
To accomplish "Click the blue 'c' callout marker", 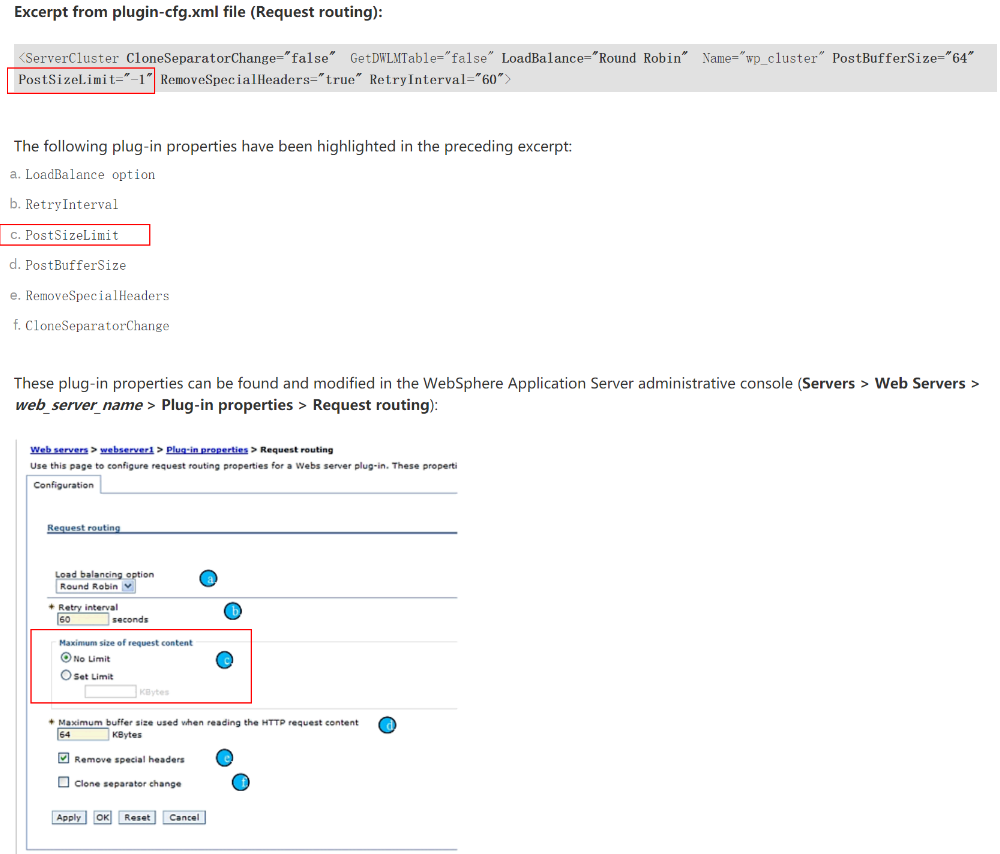I will tap(224, 660).
